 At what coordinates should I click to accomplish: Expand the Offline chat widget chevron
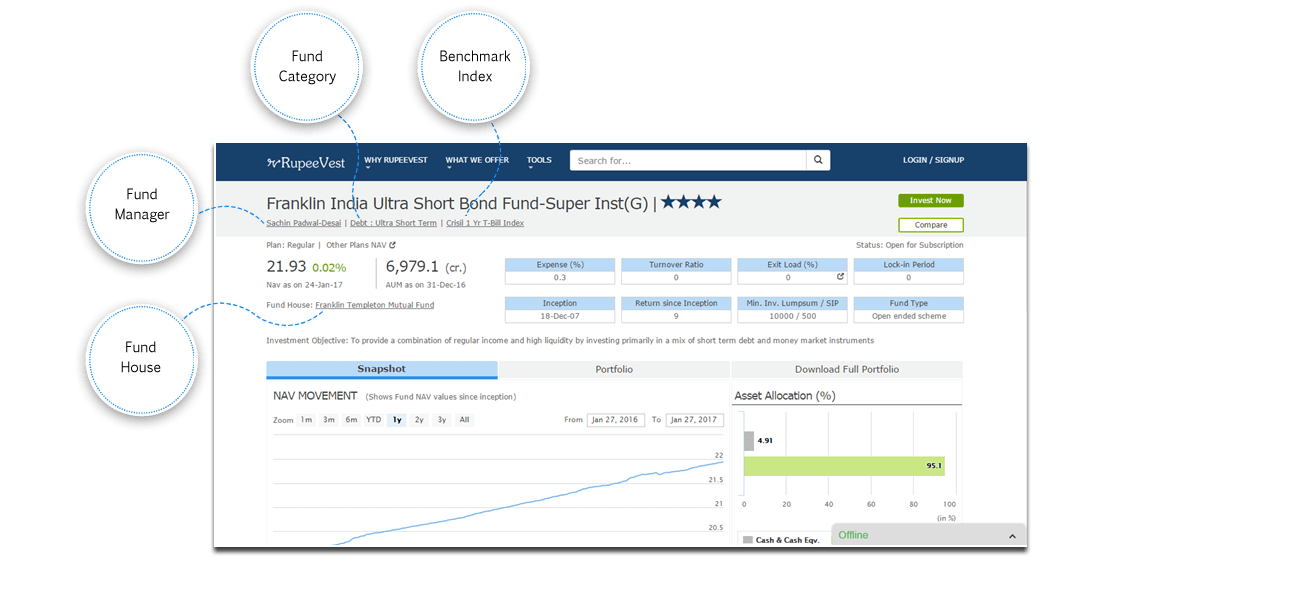[1012, 536]
